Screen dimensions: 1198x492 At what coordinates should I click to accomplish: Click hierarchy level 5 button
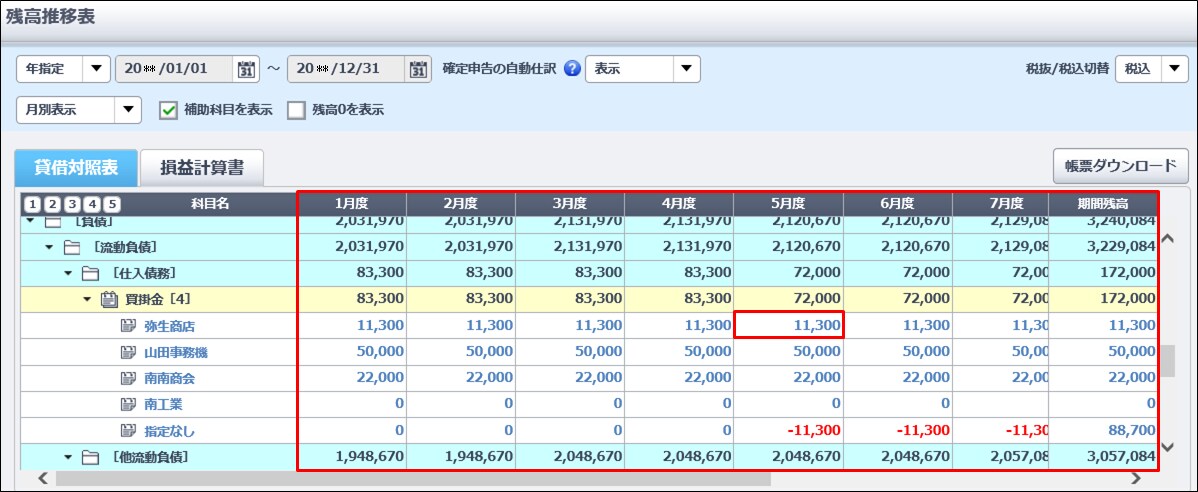pyautogui.click(x=112, y=205)
